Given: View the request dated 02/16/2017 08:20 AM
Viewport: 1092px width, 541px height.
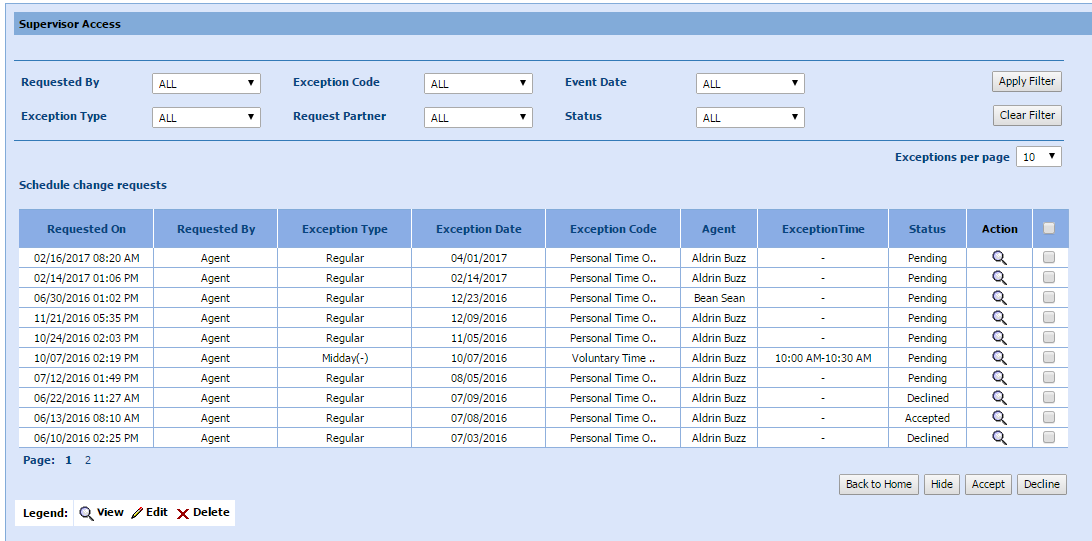Looking at the screenshot, I should (999, 258).
